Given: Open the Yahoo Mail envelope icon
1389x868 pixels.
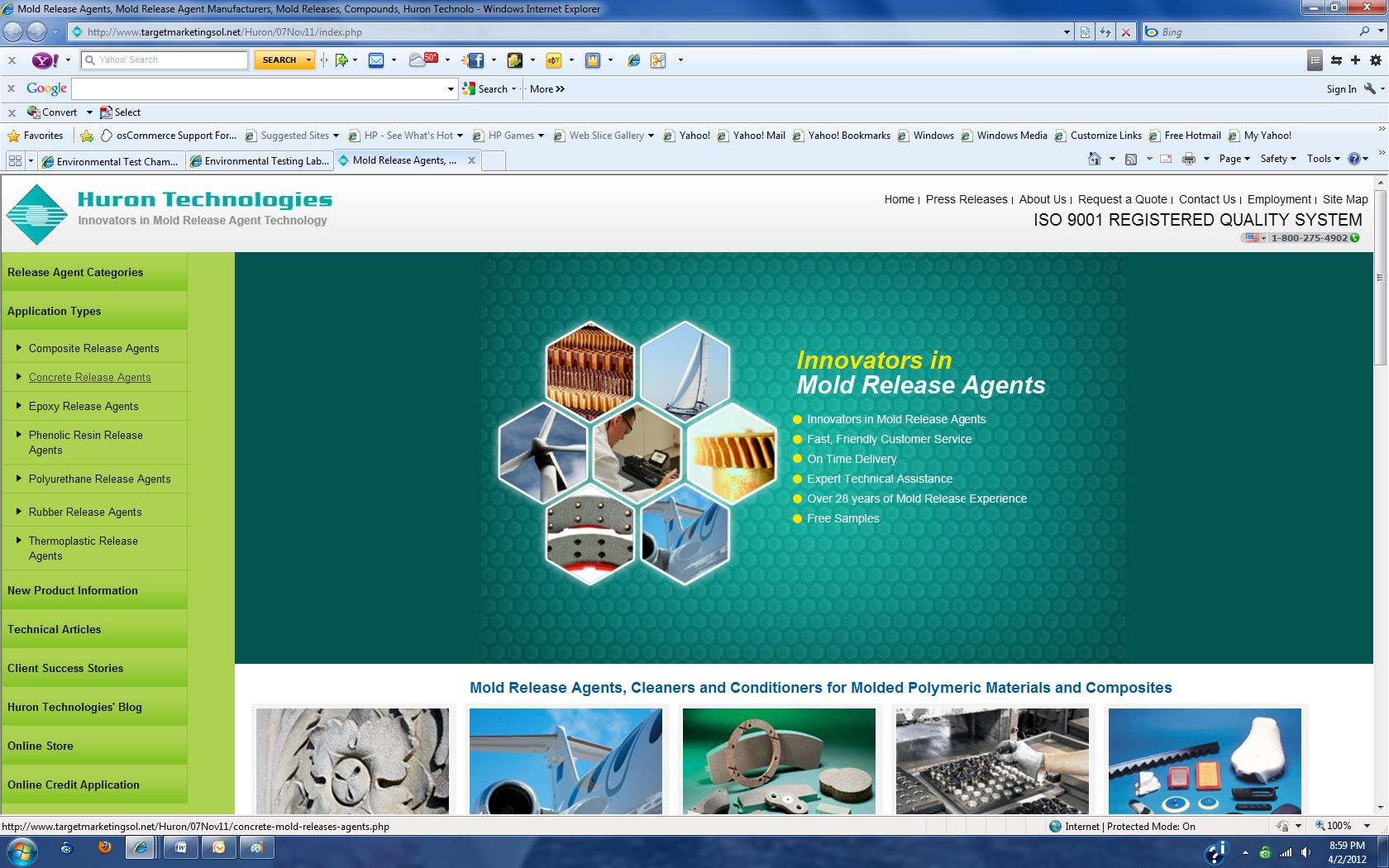Looking at the screenshot, I should [376, 60].
